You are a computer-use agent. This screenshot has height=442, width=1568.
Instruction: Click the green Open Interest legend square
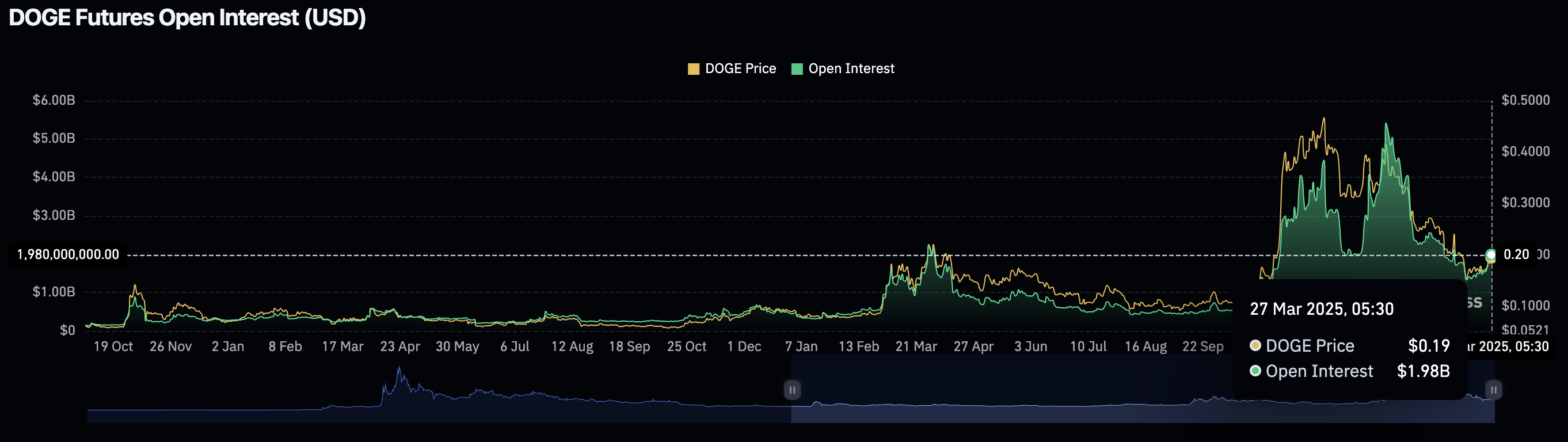pyautogui.click(x=797, y=69)
